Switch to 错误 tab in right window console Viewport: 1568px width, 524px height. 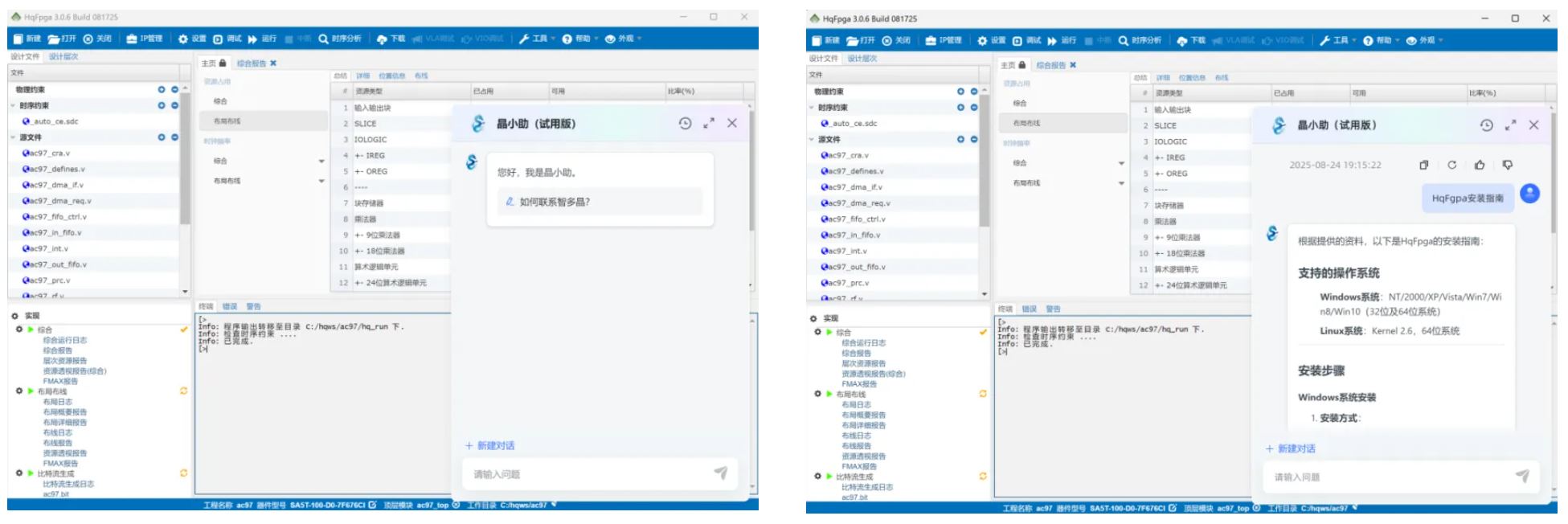[x=1029, y=309]
